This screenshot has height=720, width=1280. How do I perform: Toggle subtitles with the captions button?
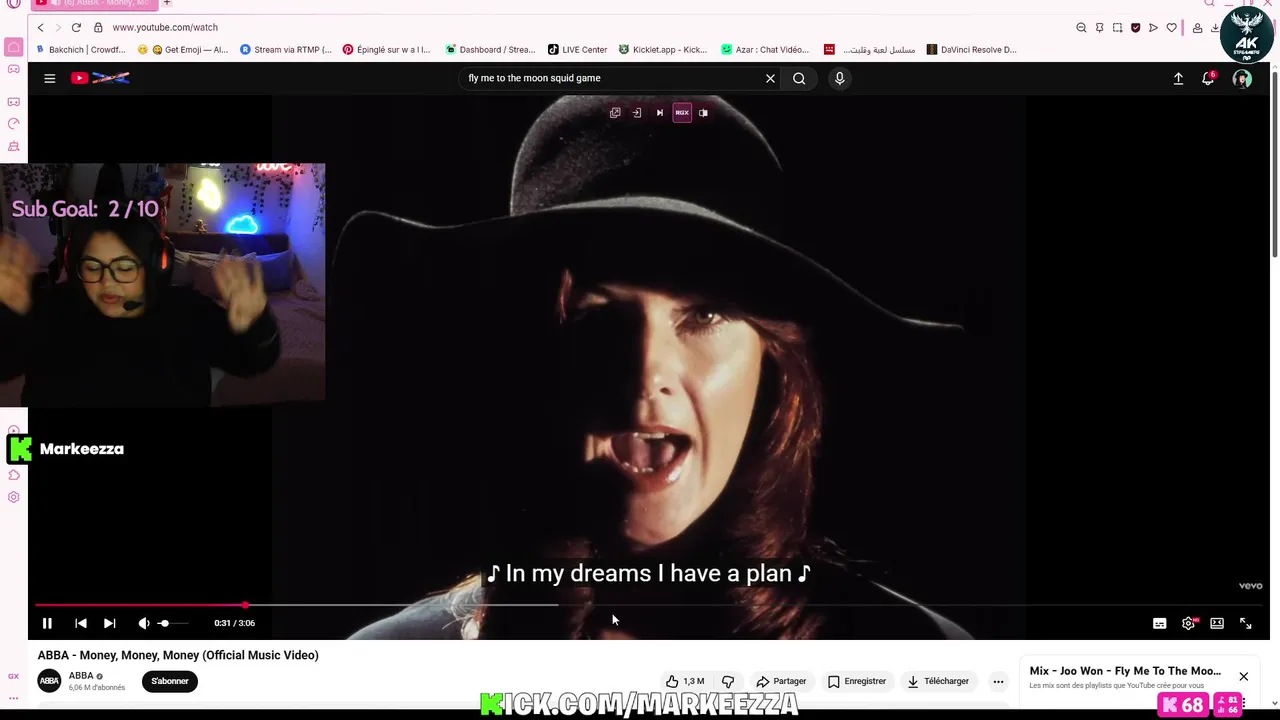coord(1159,623)
